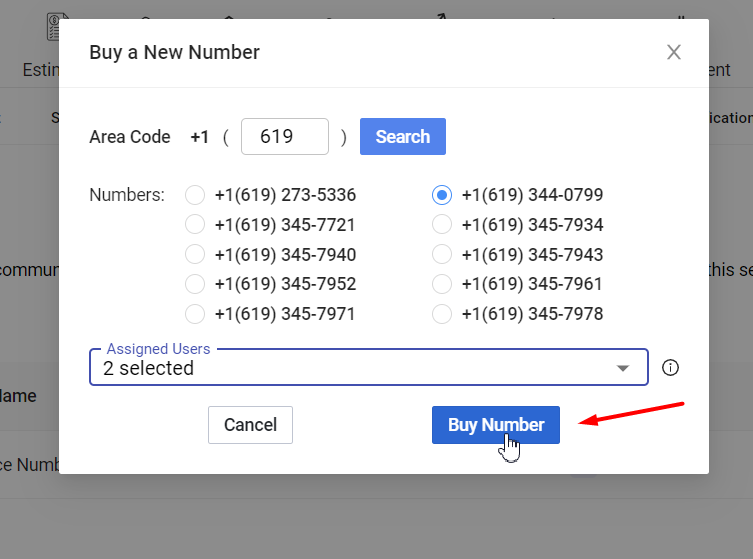Click the Buy Number button

click(496, 425)
